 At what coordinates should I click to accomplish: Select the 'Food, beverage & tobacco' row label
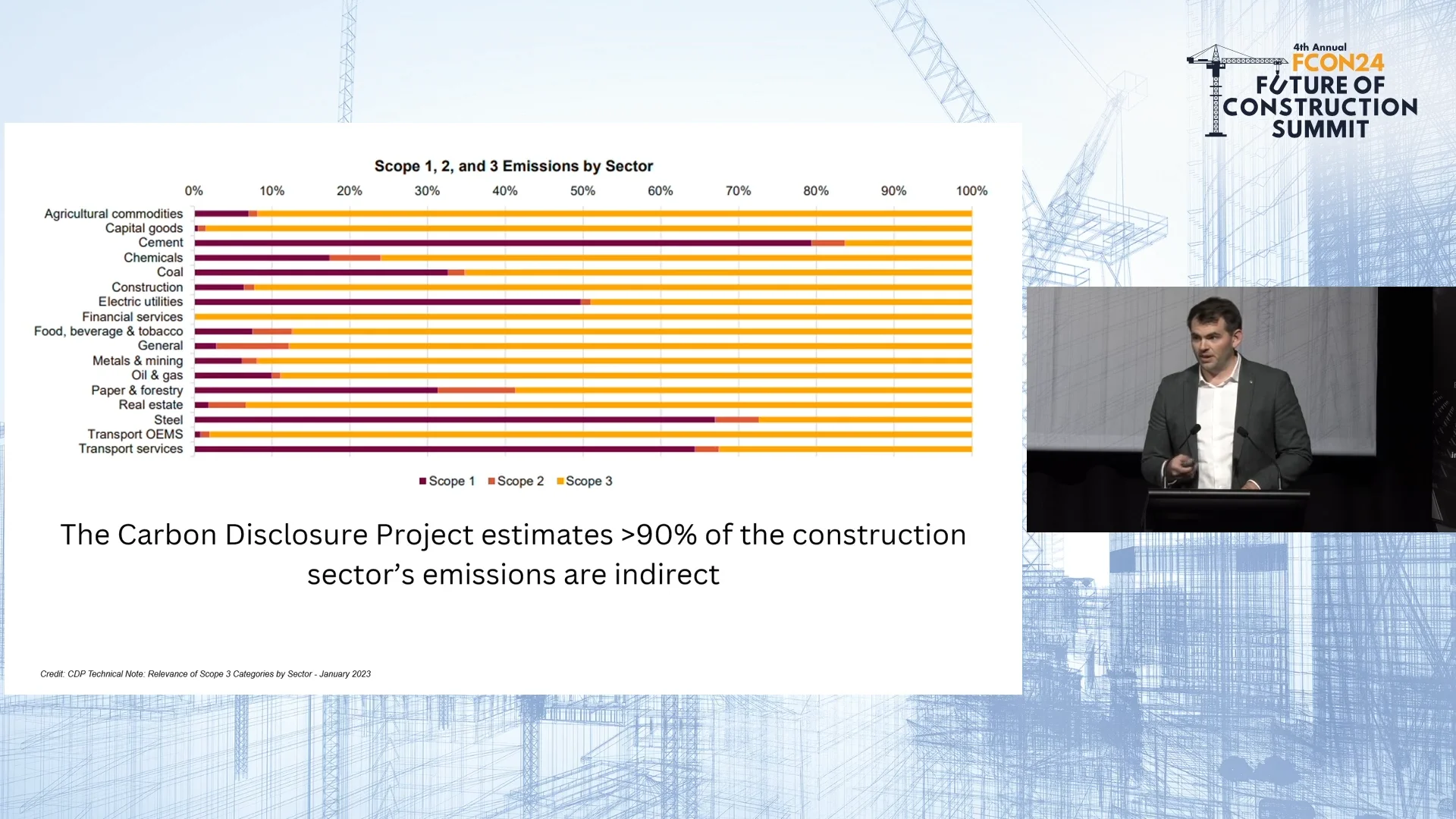[108, 331]
